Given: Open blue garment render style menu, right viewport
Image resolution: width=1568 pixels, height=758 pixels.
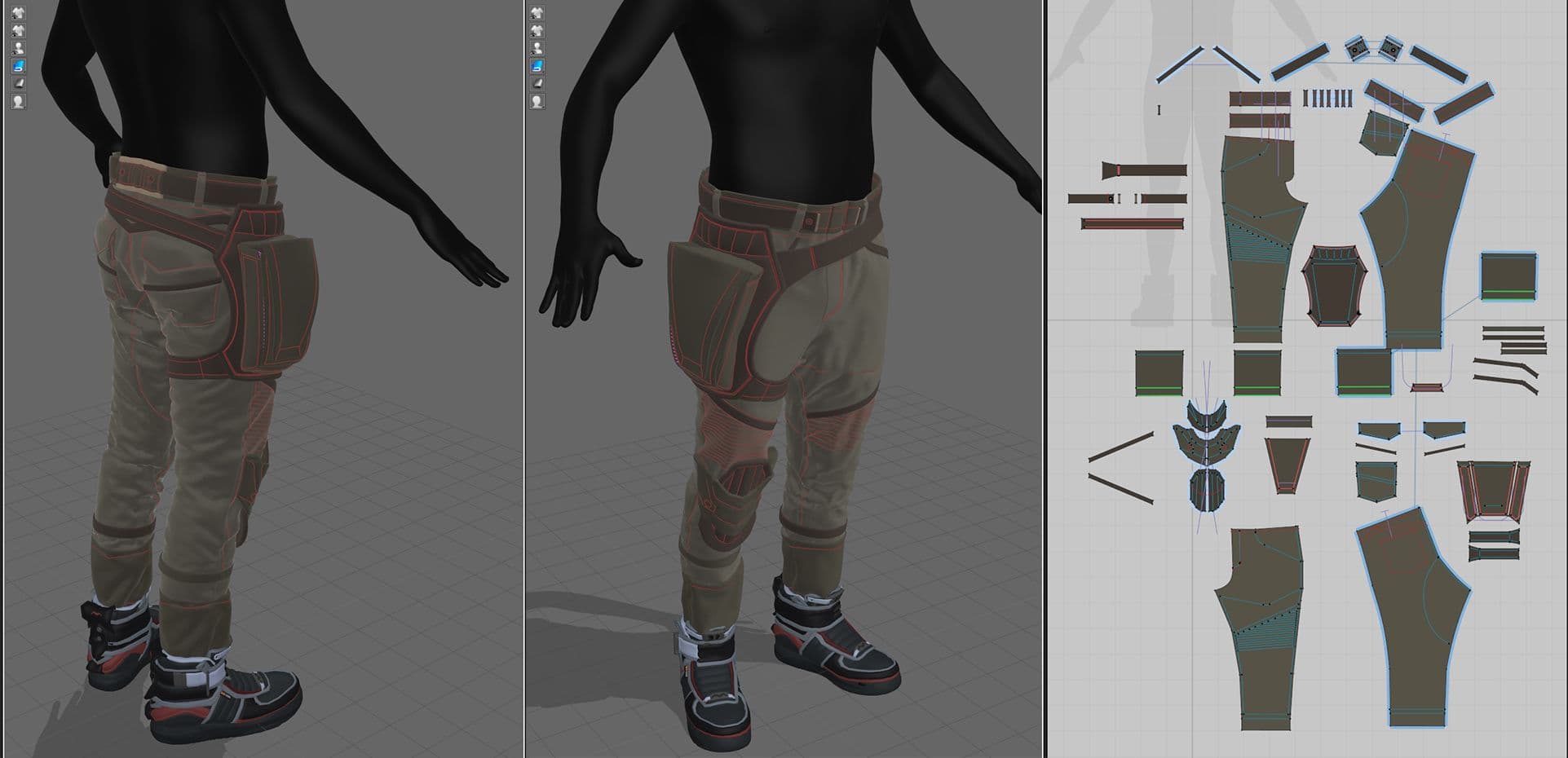Looking at the screenshot, I should (537, 66).
